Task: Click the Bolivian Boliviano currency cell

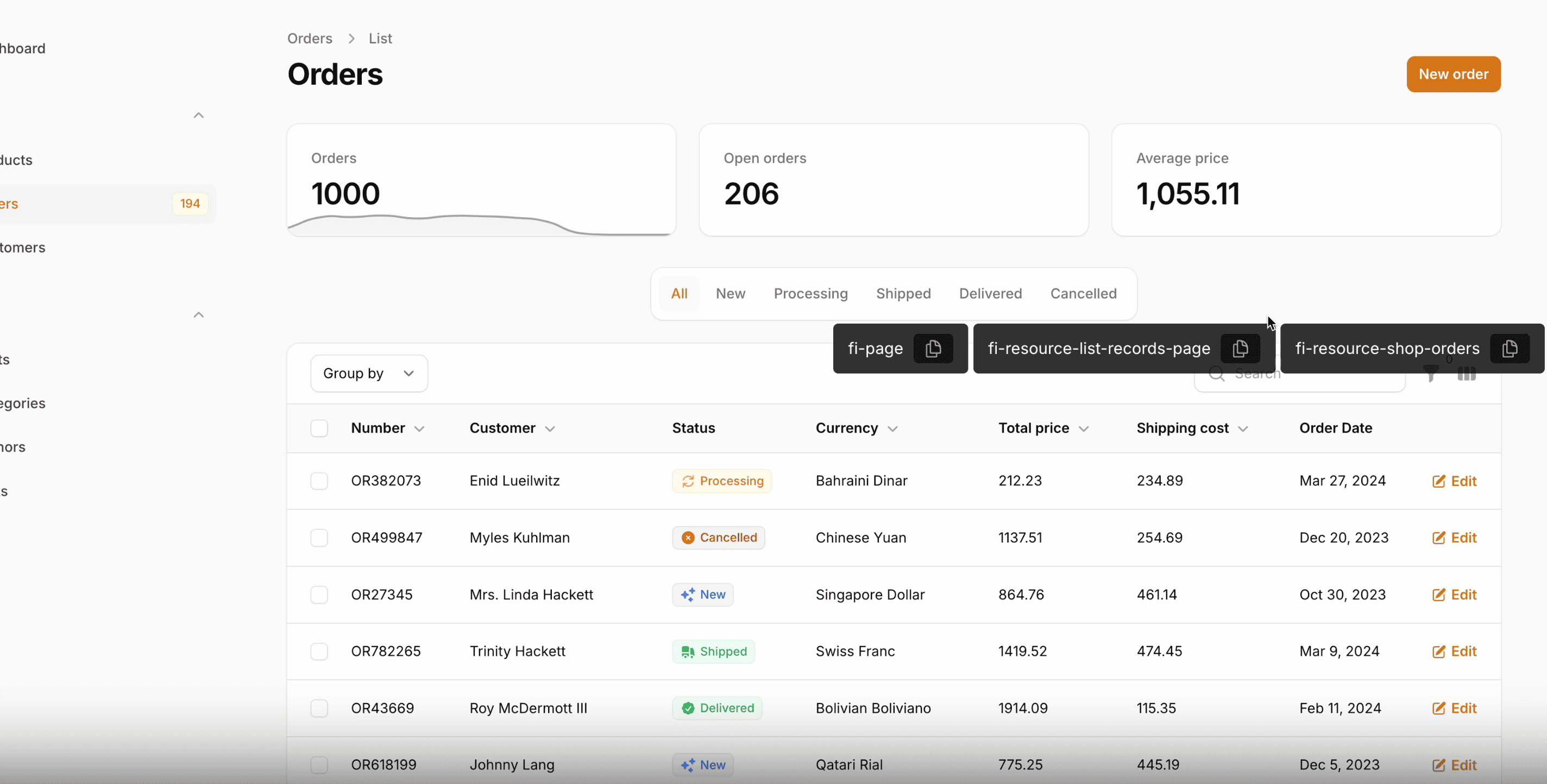Action: 873,709
